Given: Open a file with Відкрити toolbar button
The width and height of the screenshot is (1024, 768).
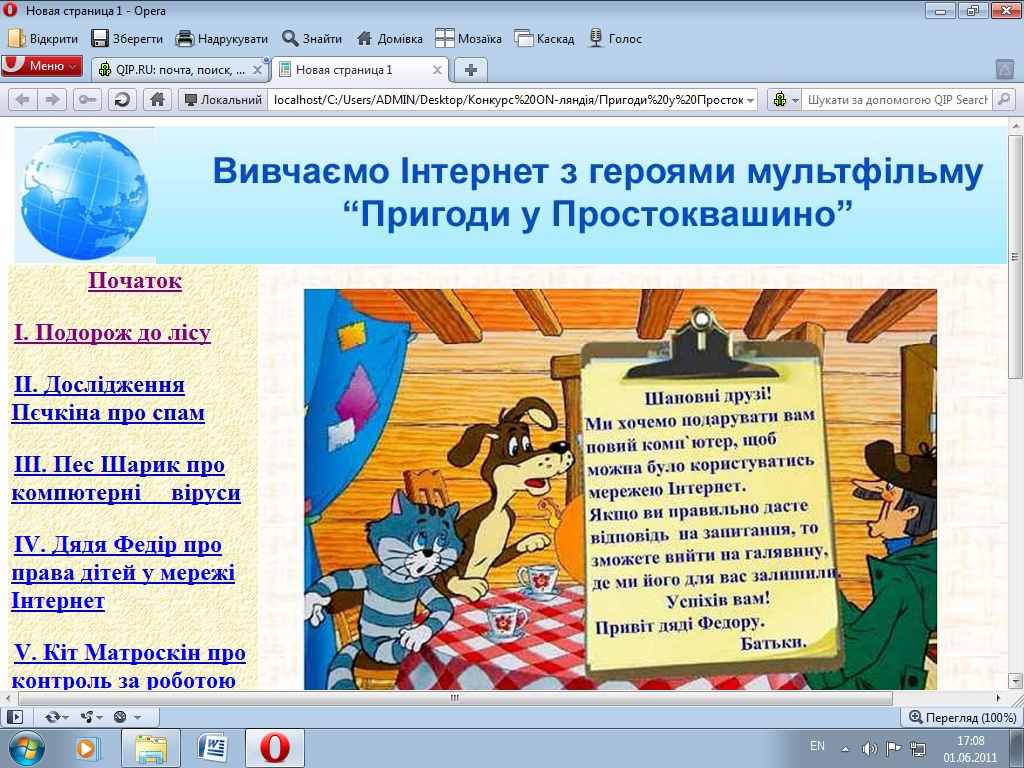Looking at the screenshot, I should pos(43,39).
